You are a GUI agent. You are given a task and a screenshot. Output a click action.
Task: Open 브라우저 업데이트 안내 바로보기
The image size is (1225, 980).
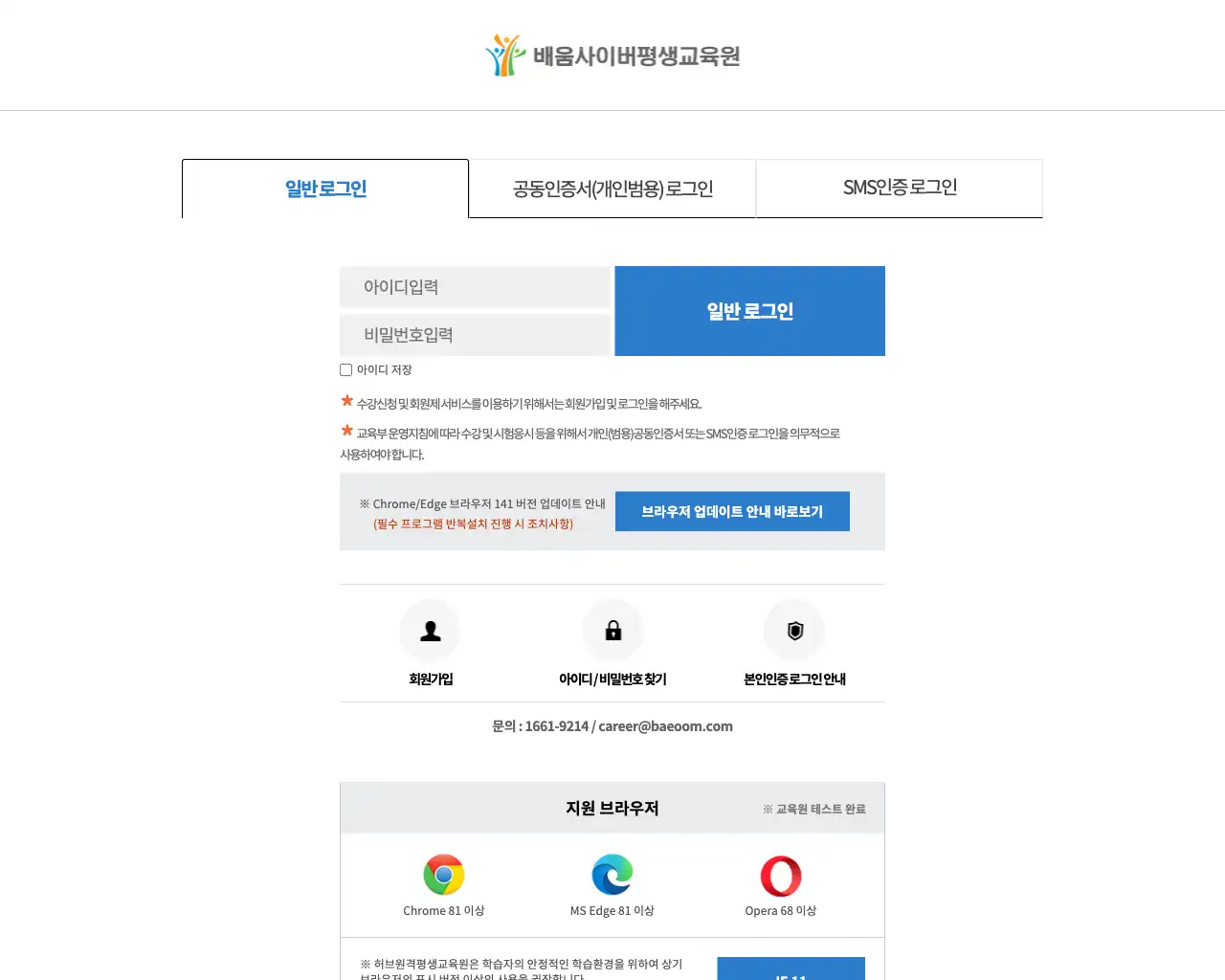pyautogui.click(x=732, y=511)
